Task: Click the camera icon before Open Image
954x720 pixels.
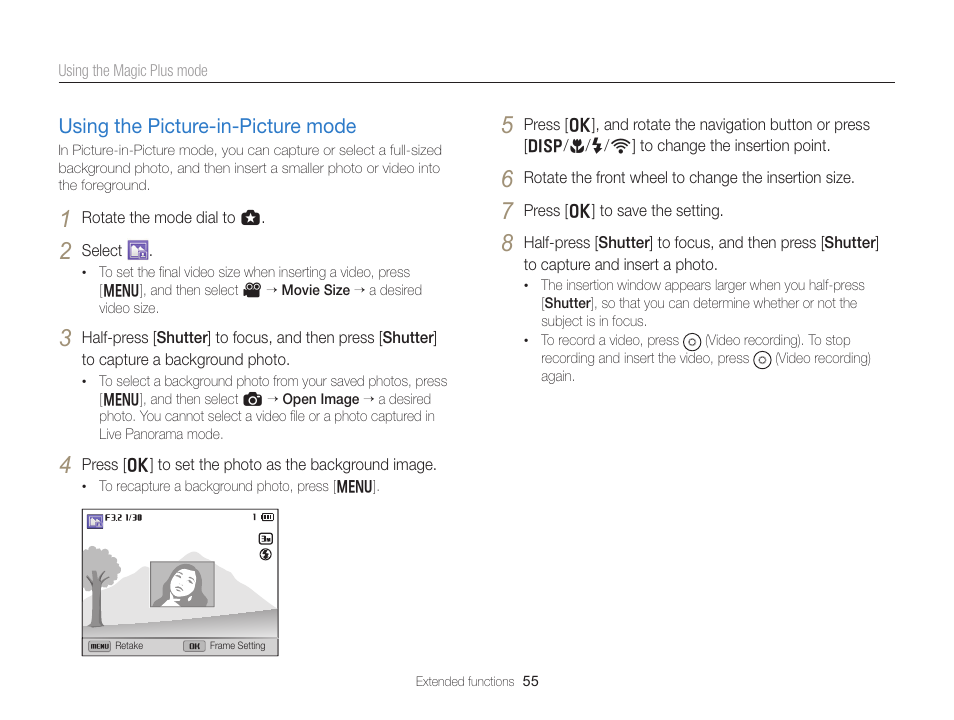Action: [252, 399]
